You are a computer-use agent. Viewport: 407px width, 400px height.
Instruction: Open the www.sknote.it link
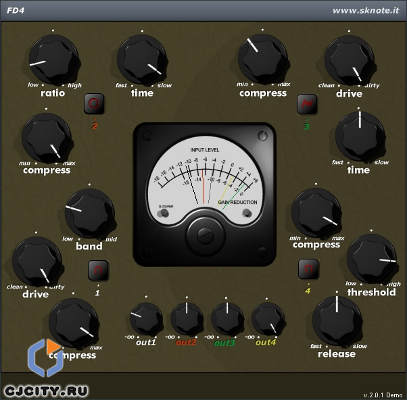tap(365, 10)
